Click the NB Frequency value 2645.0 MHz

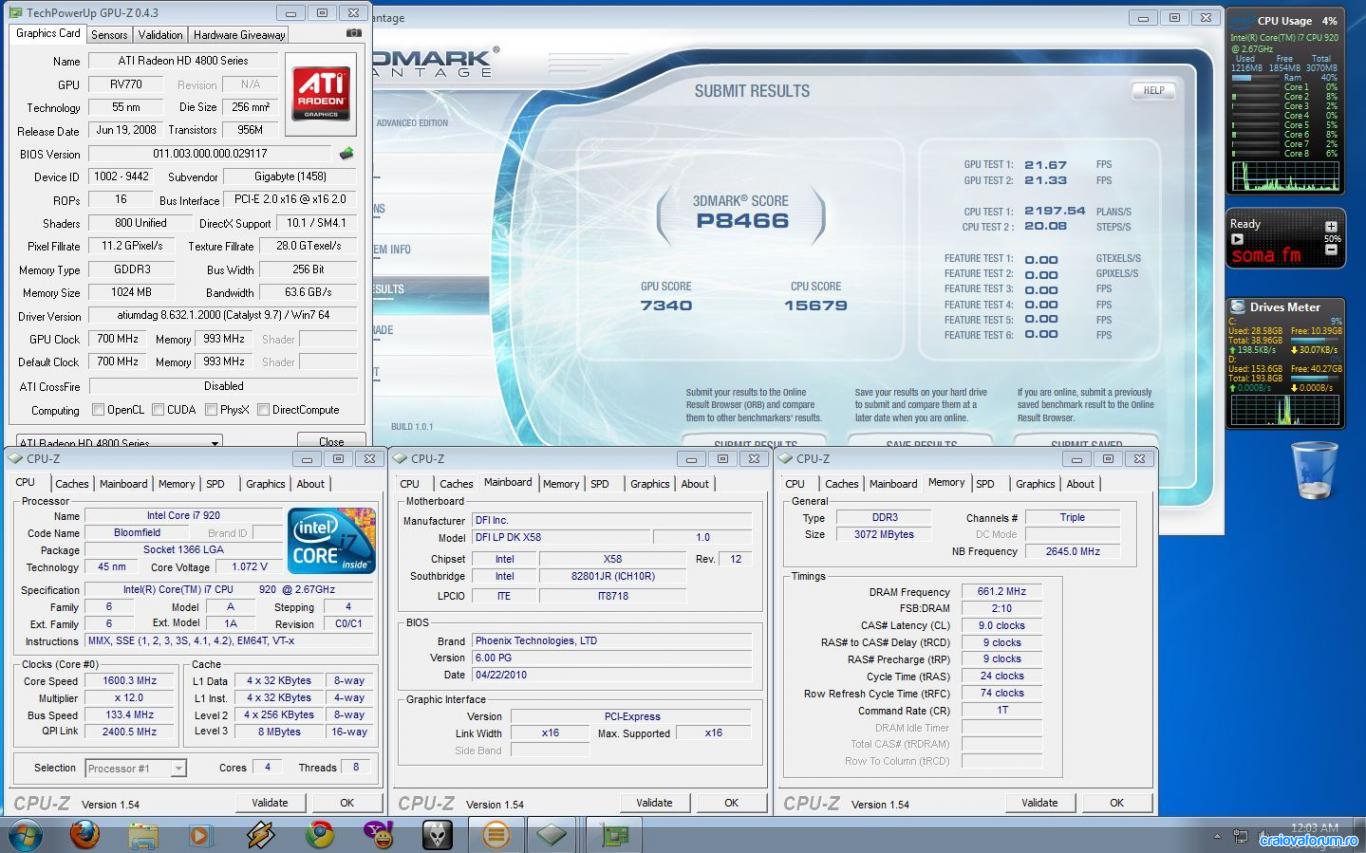(1073, 551)
